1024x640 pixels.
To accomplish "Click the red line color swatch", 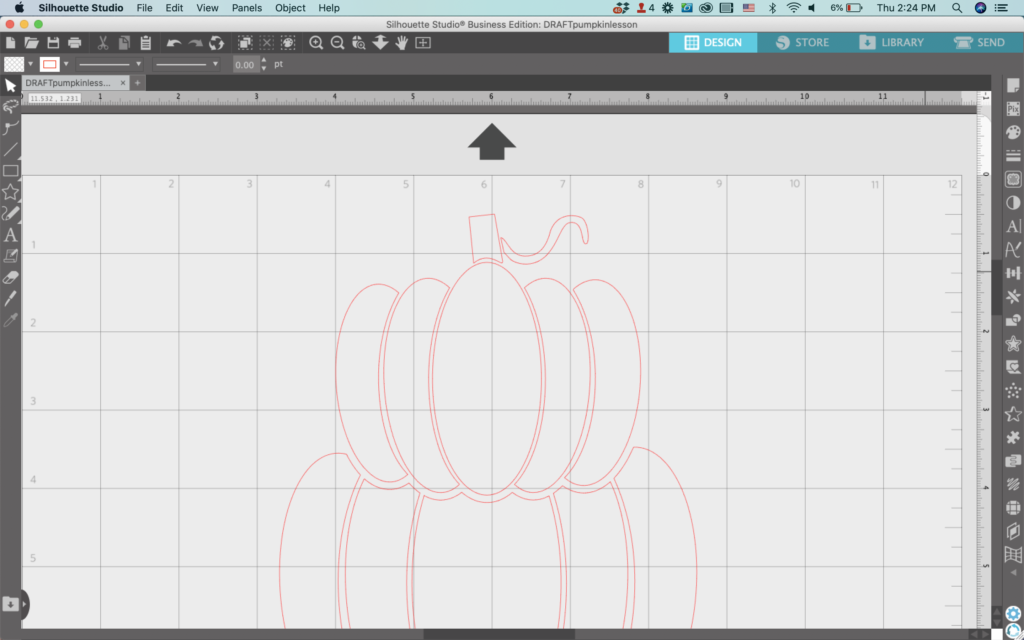I will tap(50, 64).
